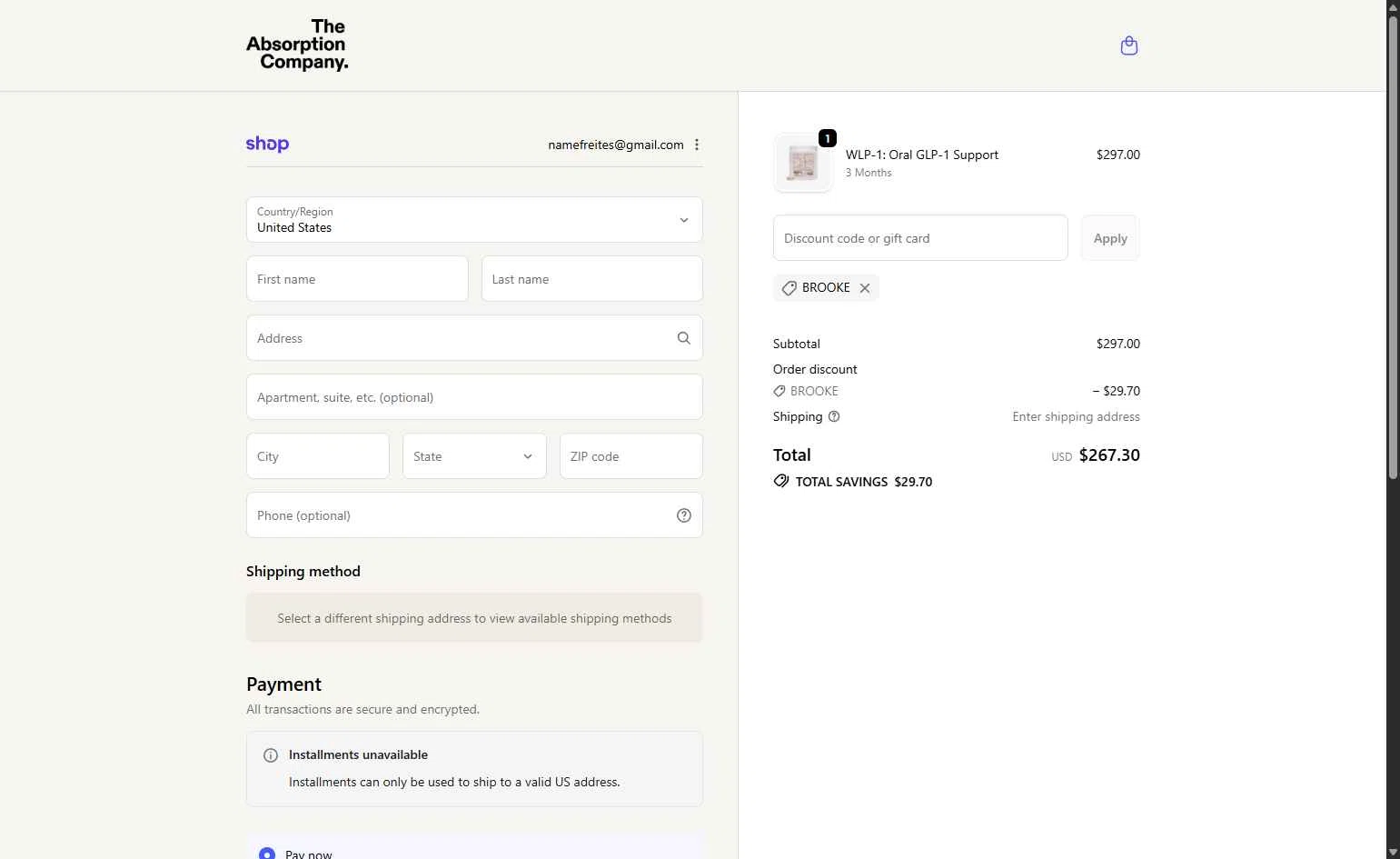The width and height of the screenshot is (1400, 859).
Task: Click the phone field help question icon
Action: tap(684, 515)
